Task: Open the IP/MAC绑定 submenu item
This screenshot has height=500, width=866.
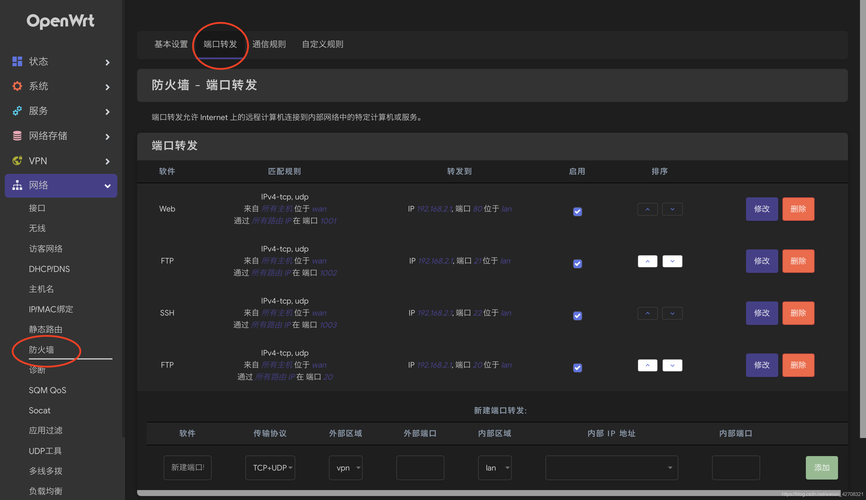Action: [51, 309]
